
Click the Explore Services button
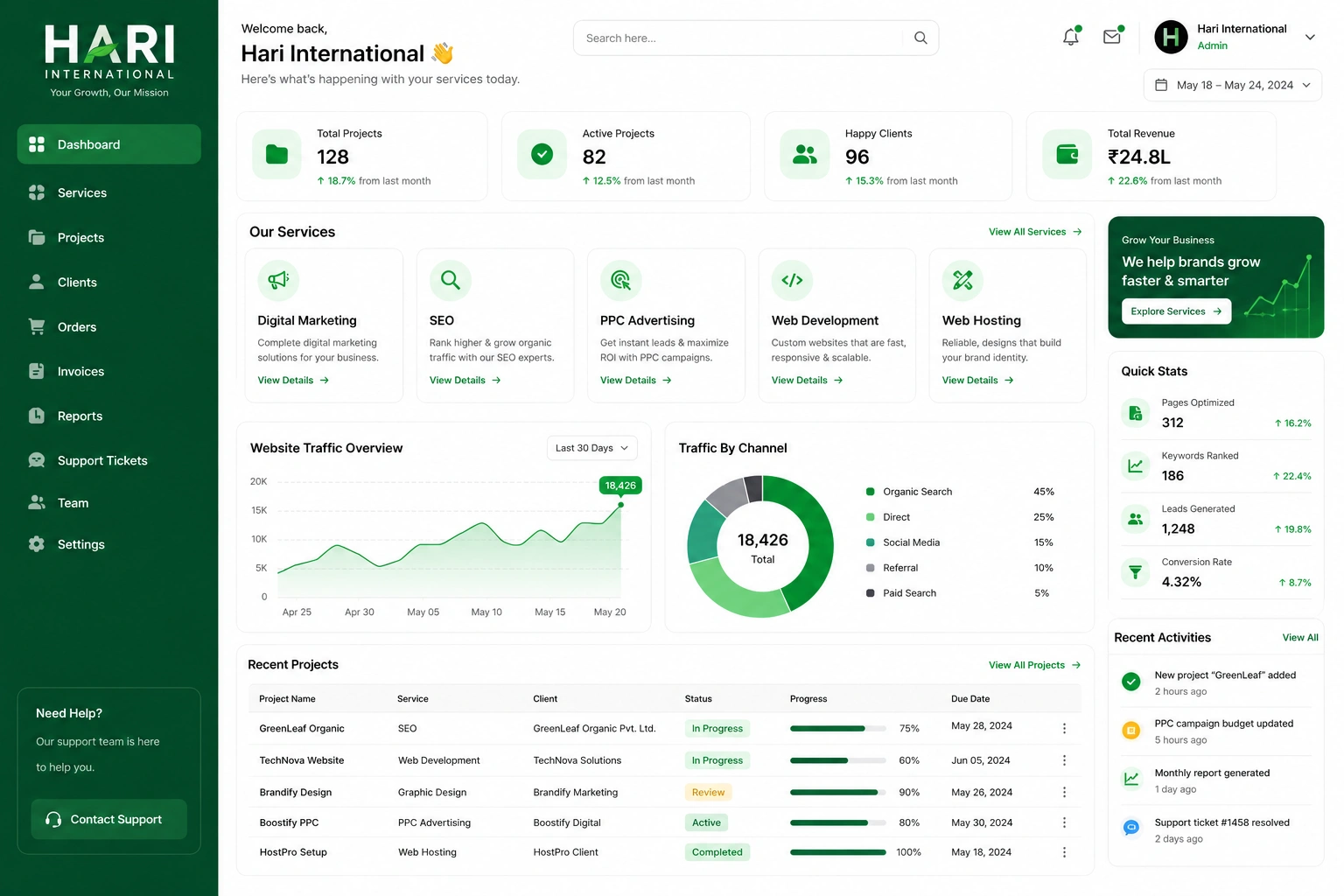click(x=1176, y=311)
